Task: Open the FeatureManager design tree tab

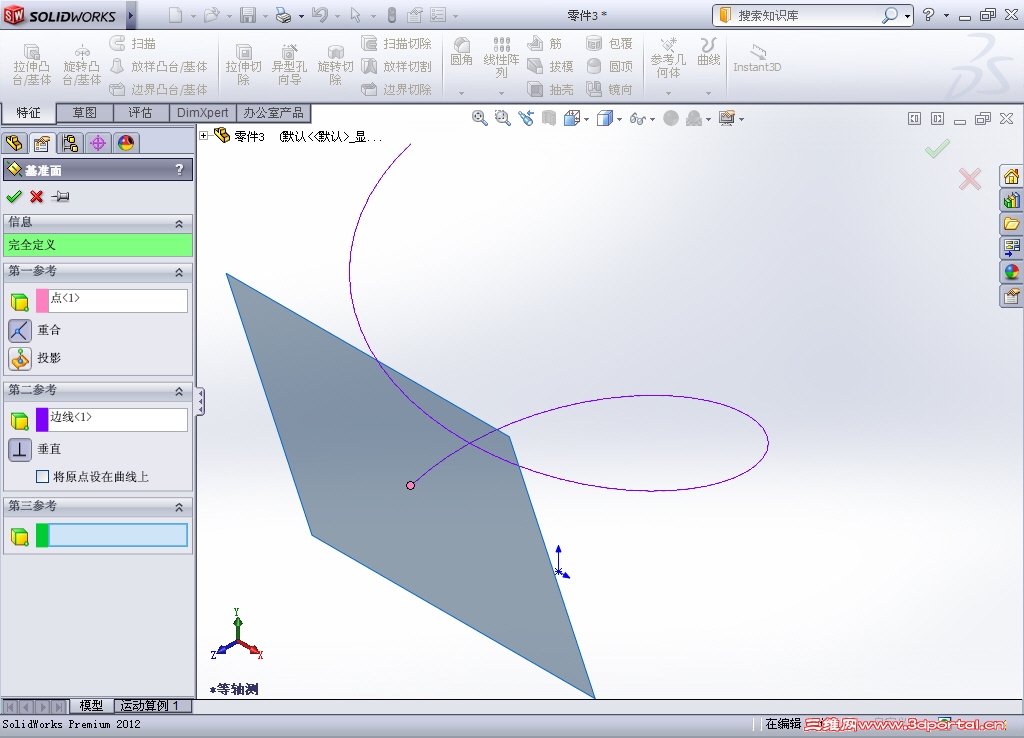Action: [x=14, y=142]
